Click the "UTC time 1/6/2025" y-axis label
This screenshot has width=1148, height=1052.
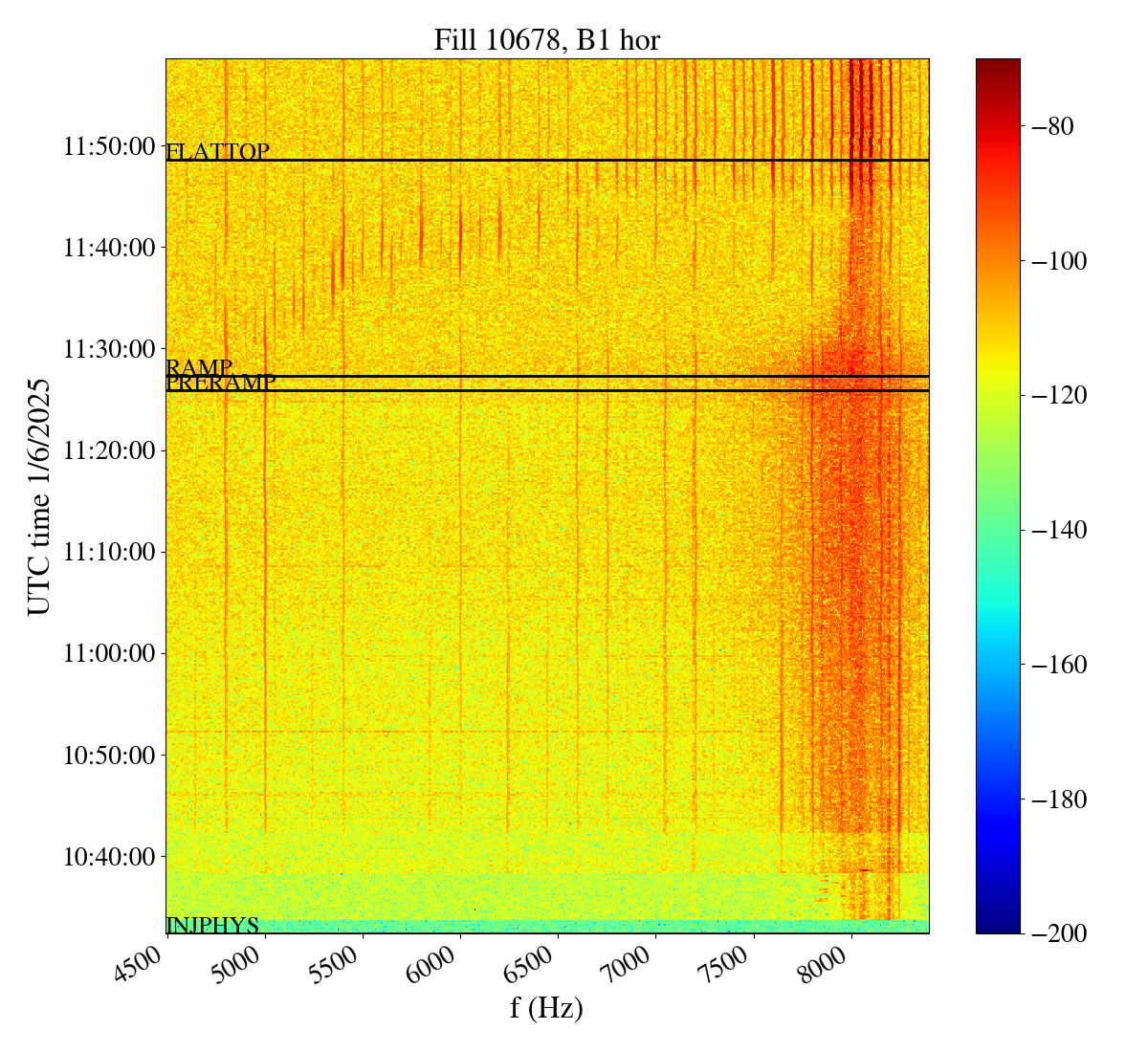tap(38, 496)
